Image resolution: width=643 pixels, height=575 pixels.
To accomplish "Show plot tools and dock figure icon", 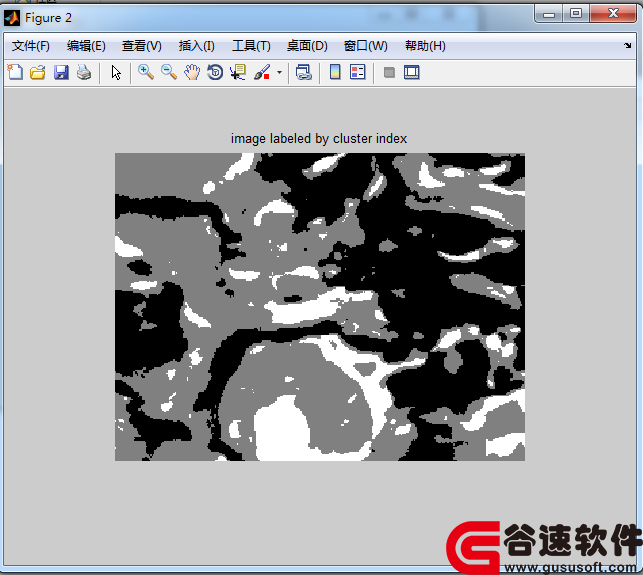I will click(x=412, y=73).
